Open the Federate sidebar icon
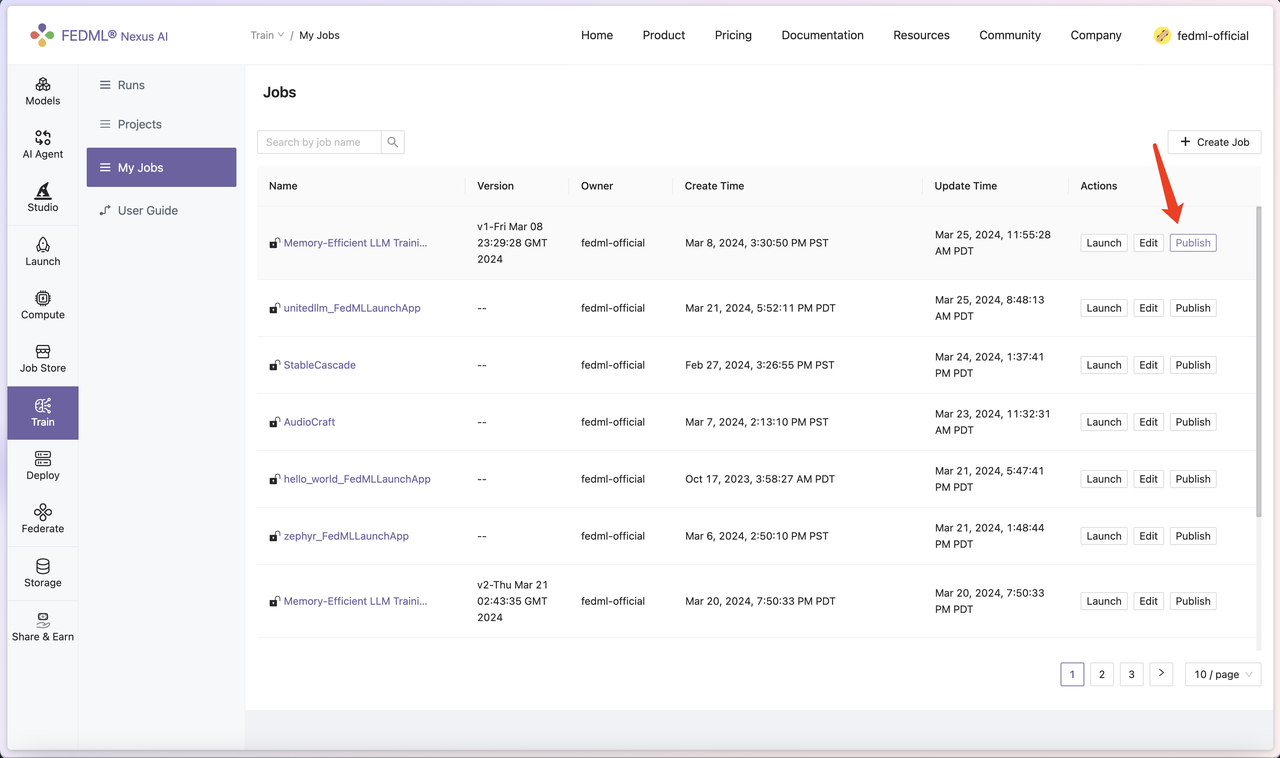Viewport: 1280px width, 758px height. click(43, 512)
